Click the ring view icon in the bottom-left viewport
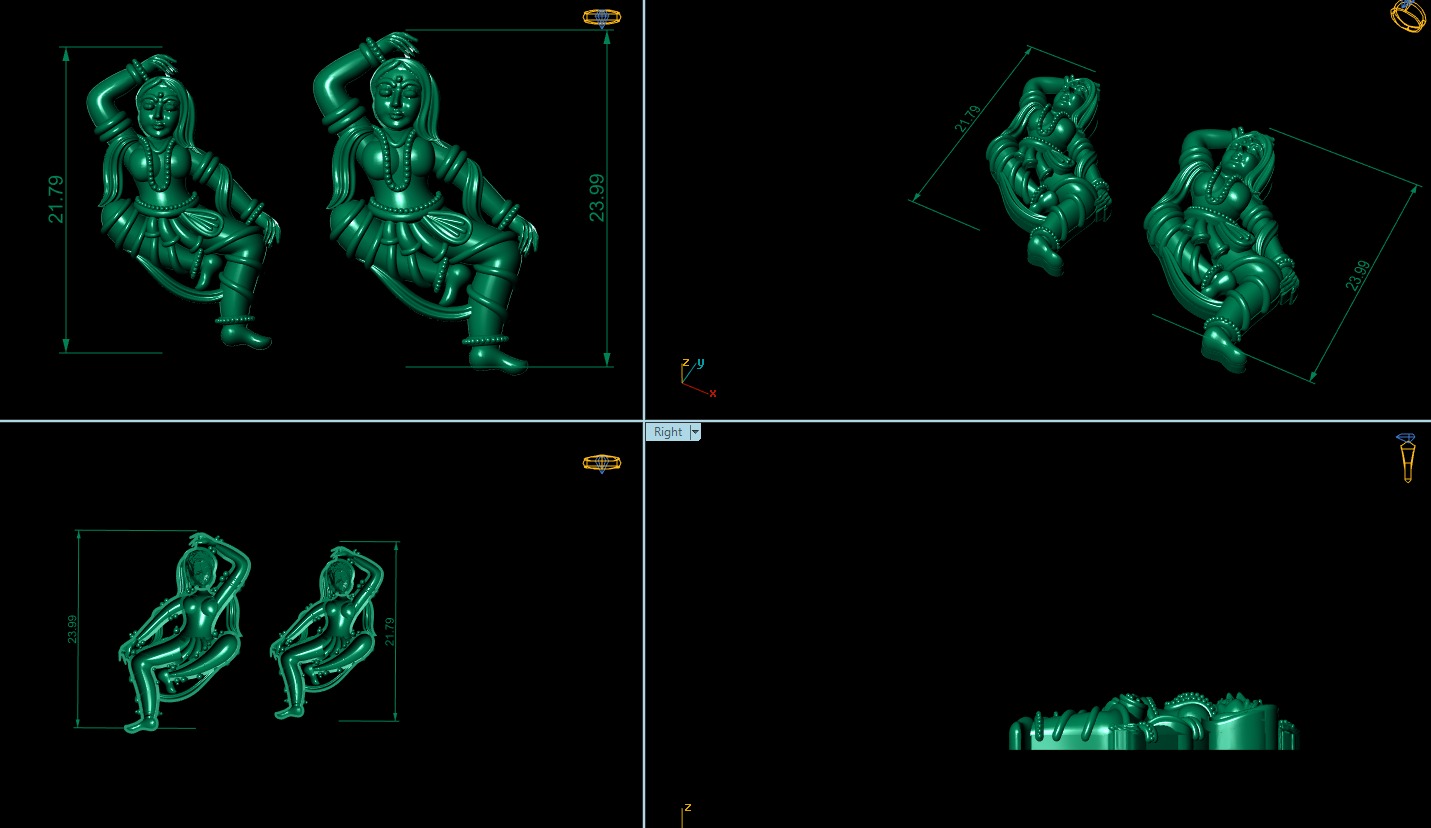 coord(602,463)
